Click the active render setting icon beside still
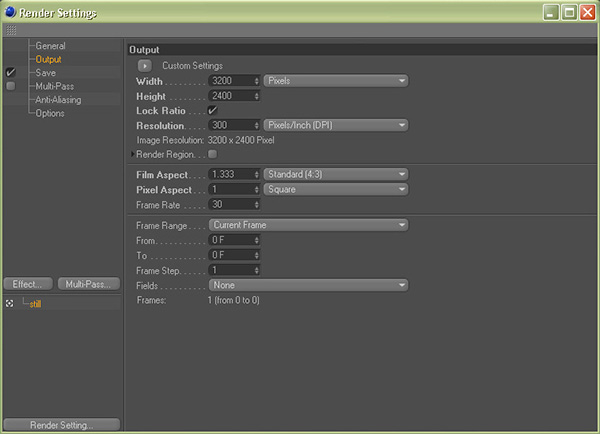 click(10, 303)
